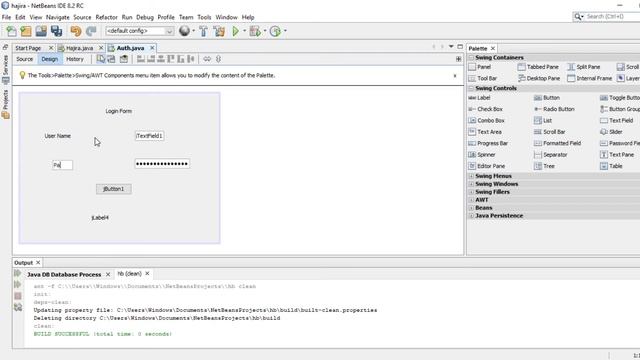Open the Projects side panel
This screenshot has height=360, width=640.
click(x=5, y=104)
